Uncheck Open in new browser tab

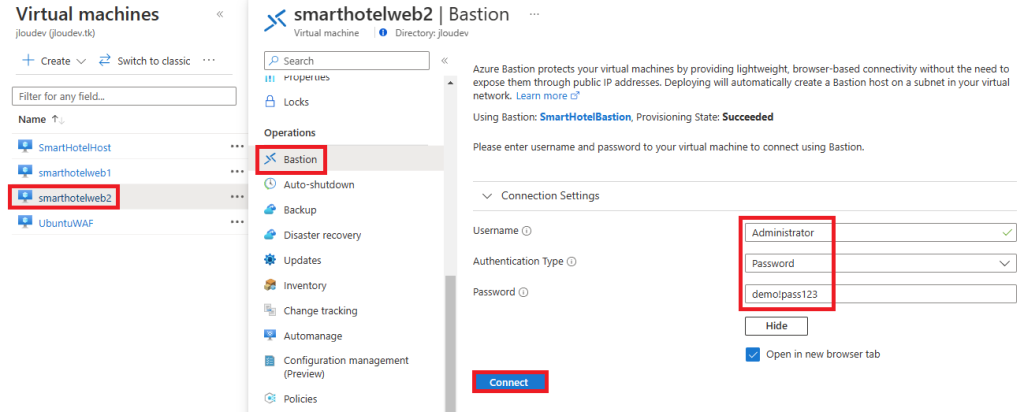click(752, 355)
